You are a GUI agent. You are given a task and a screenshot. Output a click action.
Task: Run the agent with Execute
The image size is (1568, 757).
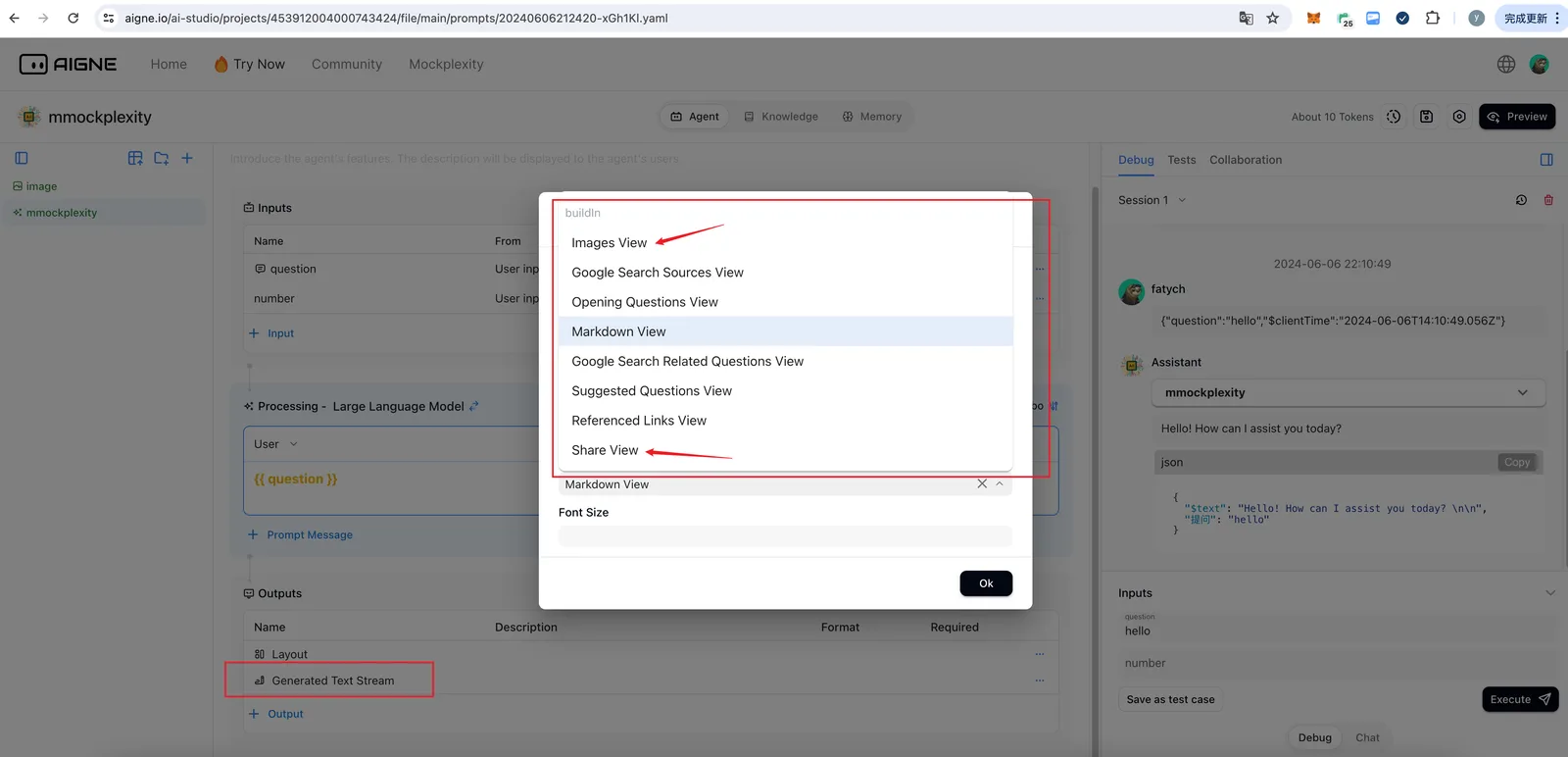pos(1520,699)
